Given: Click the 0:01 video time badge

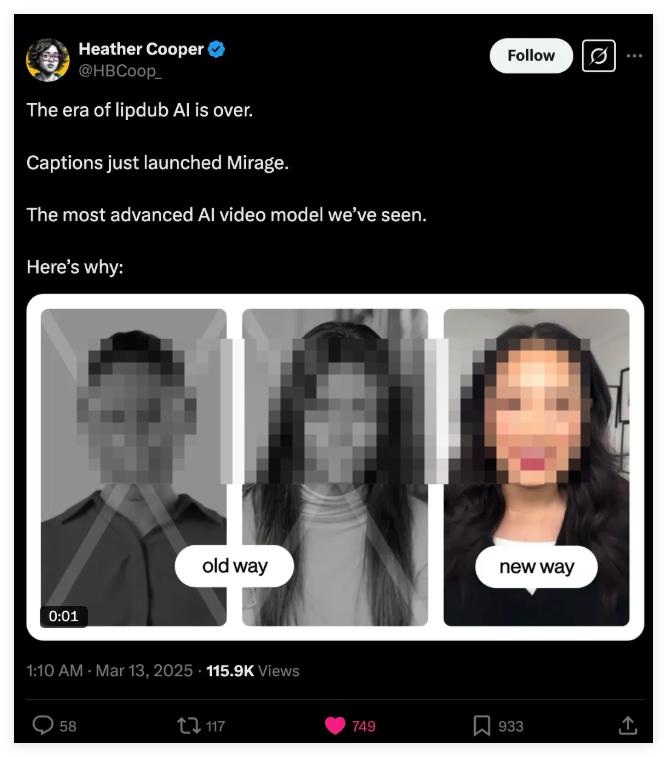Looking at the screenshot, I should (63, 616).
